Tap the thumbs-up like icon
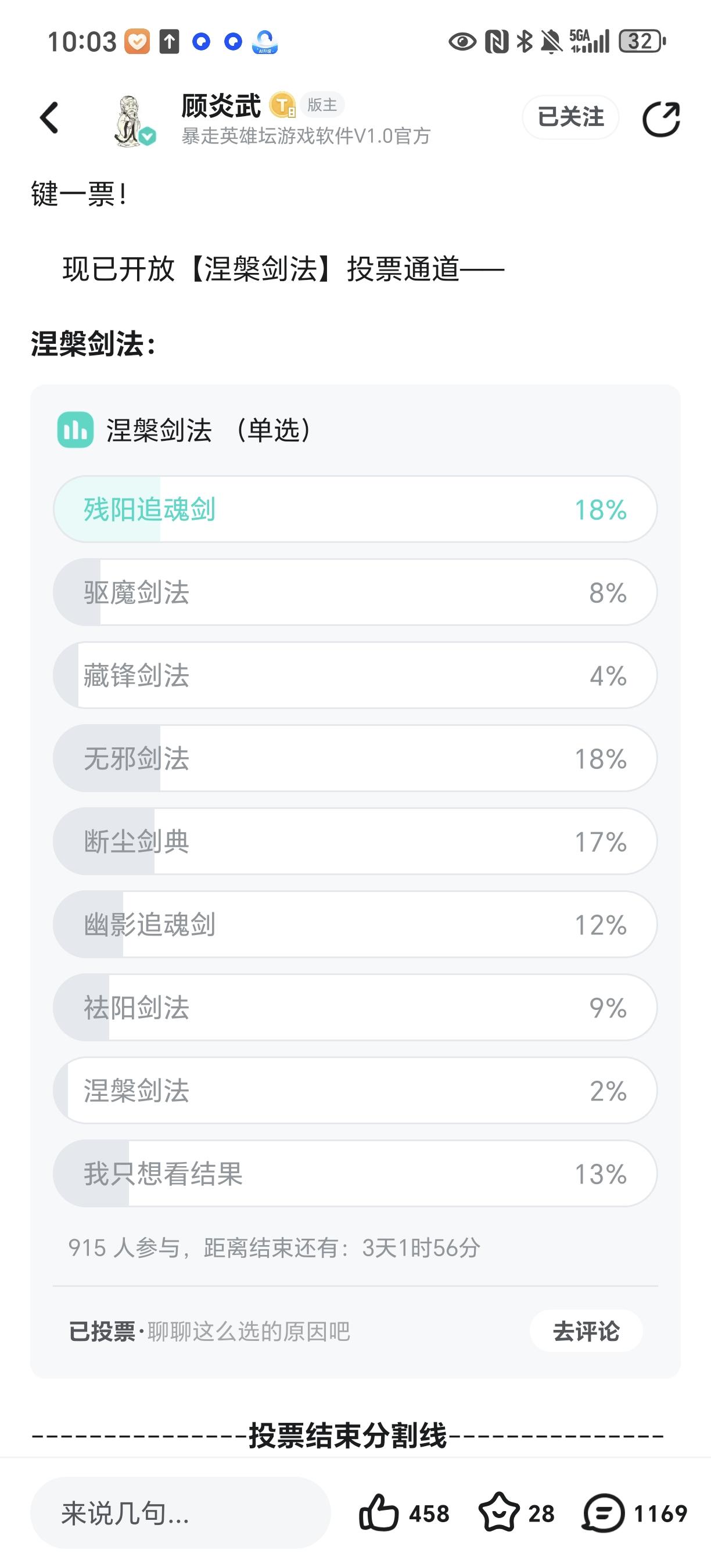The width and height of the screenshot is (711, 1568). pos(379,1513)
